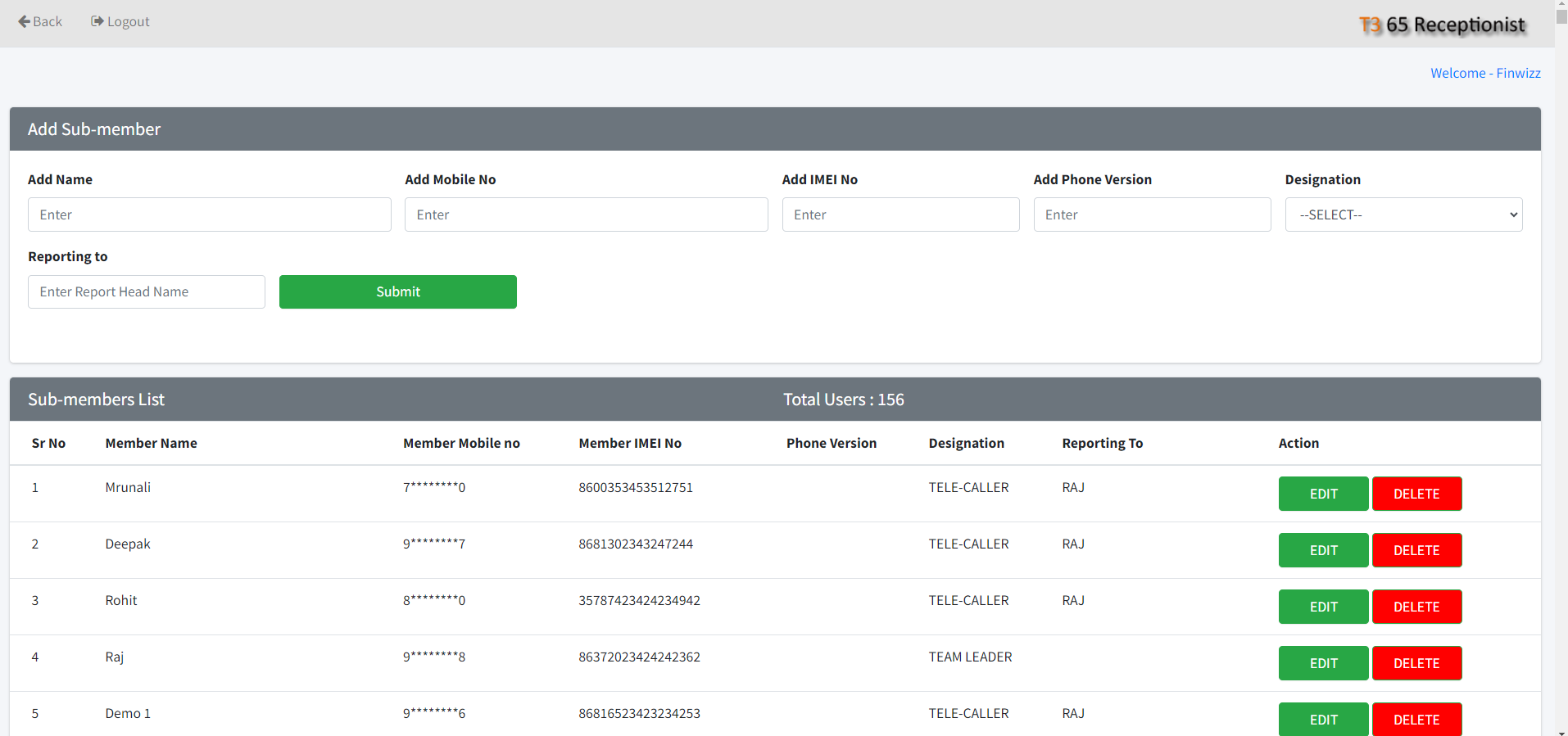Click the Member Name column header

tap(151, 443)
